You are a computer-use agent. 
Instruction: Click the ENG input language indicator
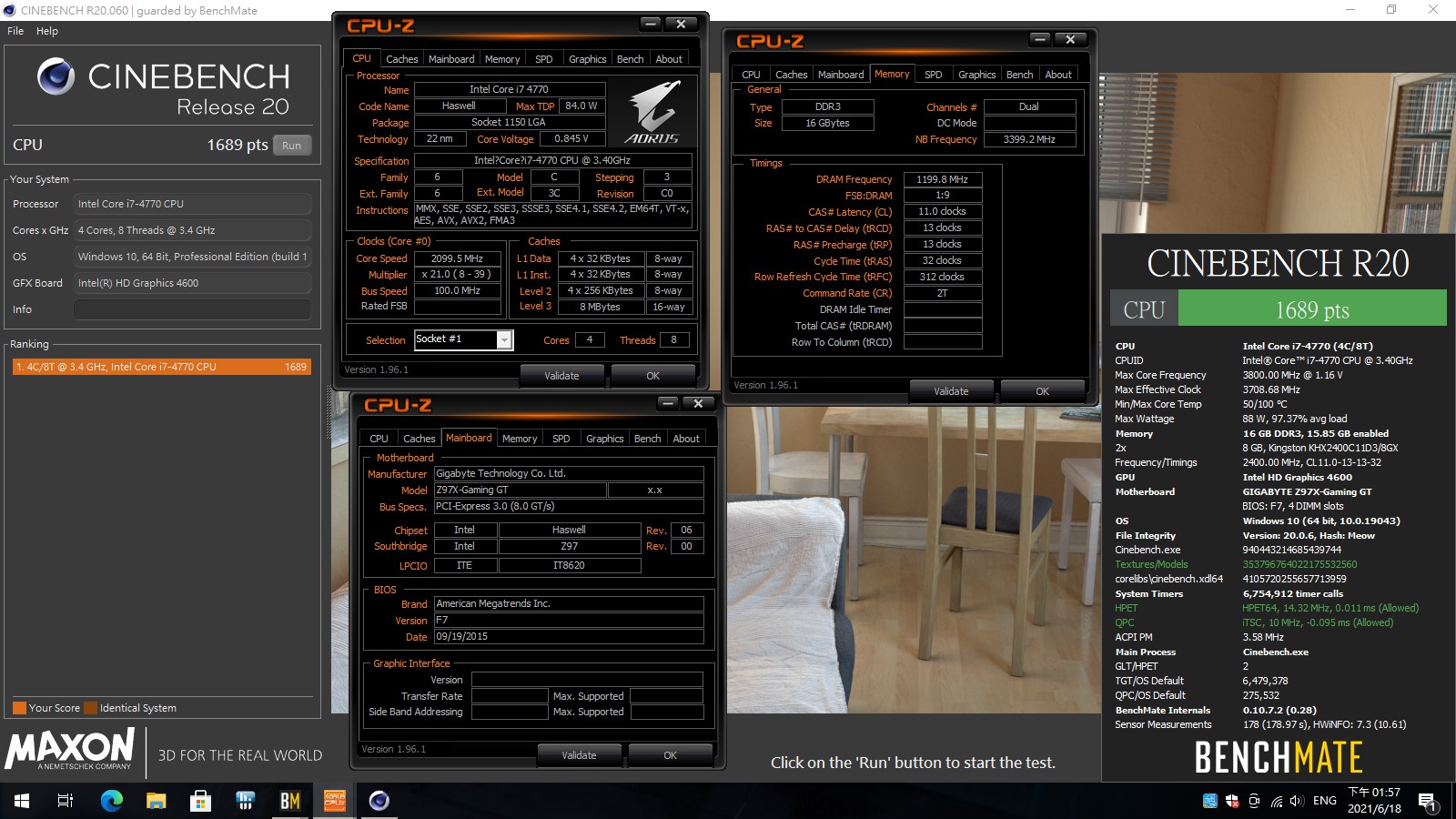(1325, 801)
